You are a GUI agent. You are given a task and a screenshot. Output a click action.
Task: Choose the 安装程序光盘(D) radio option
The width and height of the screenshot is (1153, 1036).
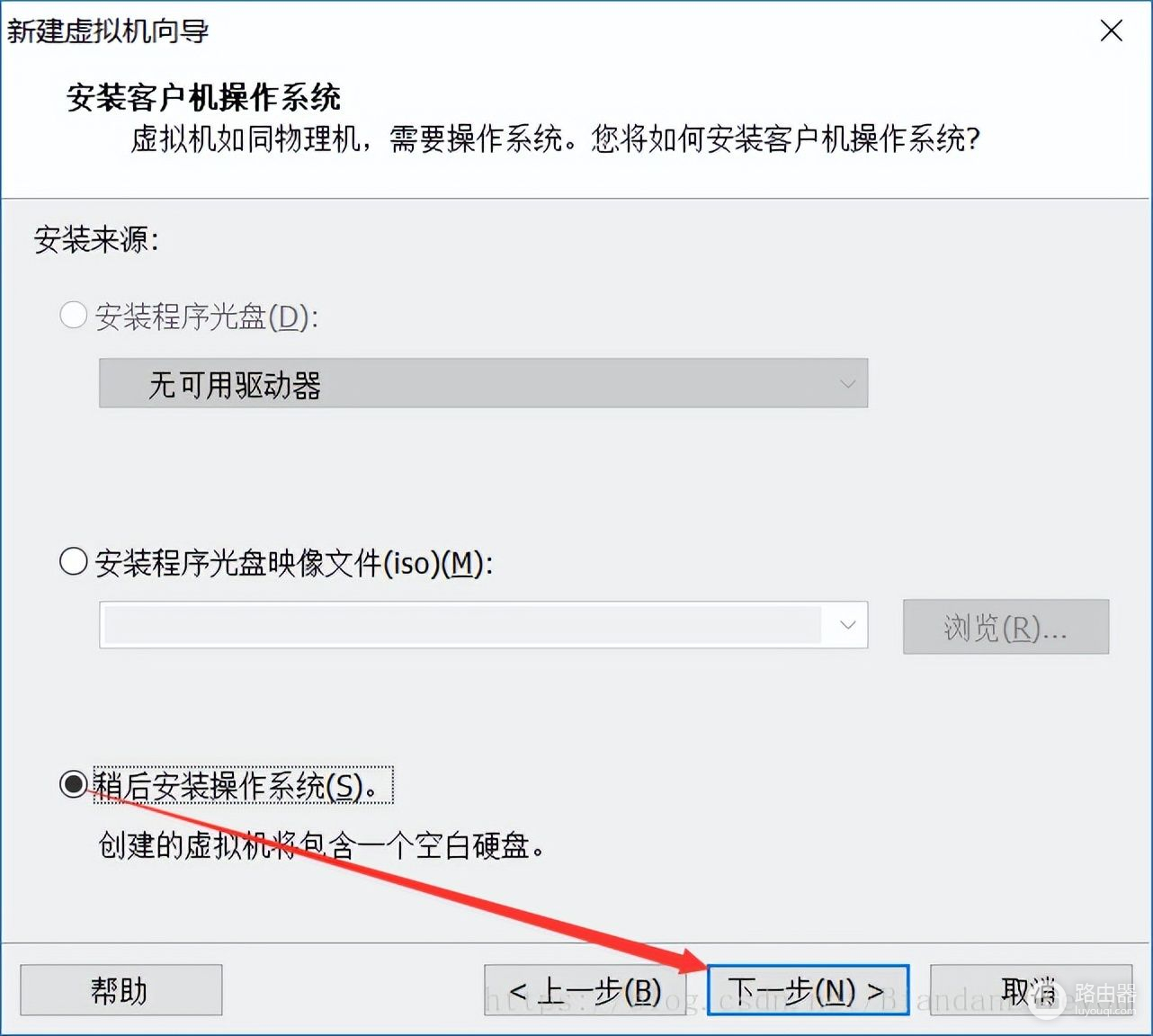coord(74,315)
